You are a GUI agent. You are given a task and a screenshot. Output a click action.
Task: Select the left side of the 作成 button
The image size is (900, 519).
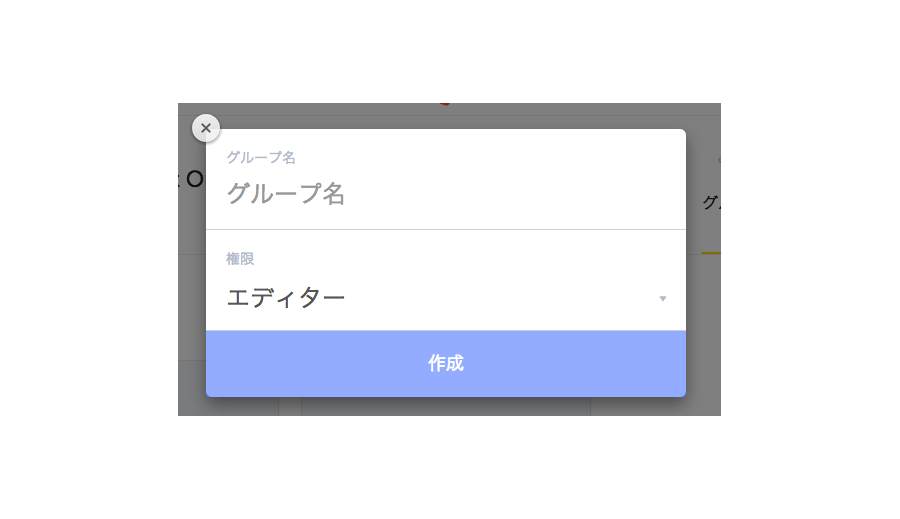[x=317, y=363]
